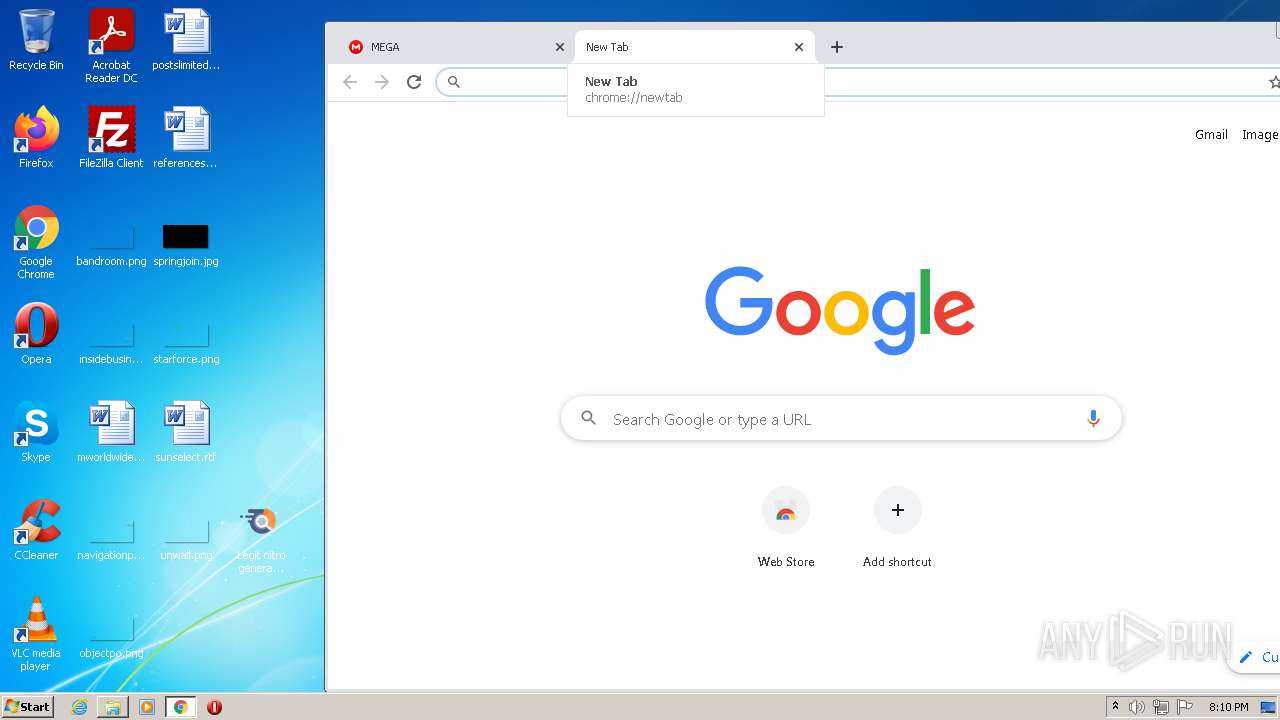
Task: Select unwall.png file on desktop
Action: click(x=186, y=538)
